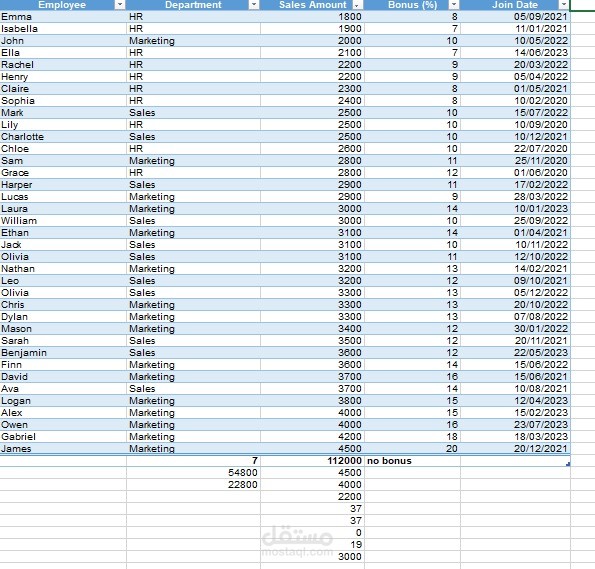The height and width of the screenshot is (569, 595).
Task: Select the cell containing Emma
Action: (x=63, y=17)
